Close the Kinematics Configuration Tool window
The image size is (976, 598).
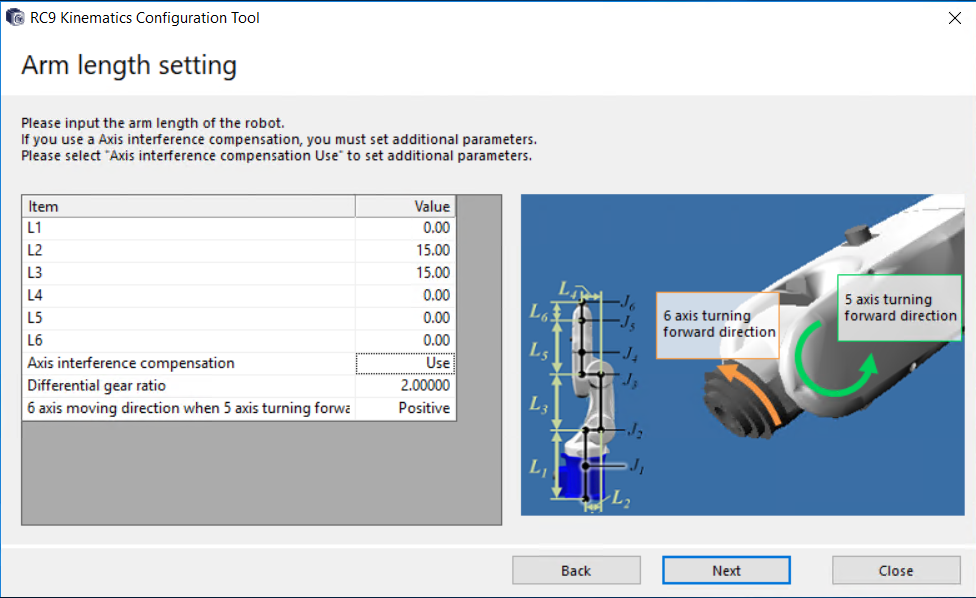pos(952,17)
